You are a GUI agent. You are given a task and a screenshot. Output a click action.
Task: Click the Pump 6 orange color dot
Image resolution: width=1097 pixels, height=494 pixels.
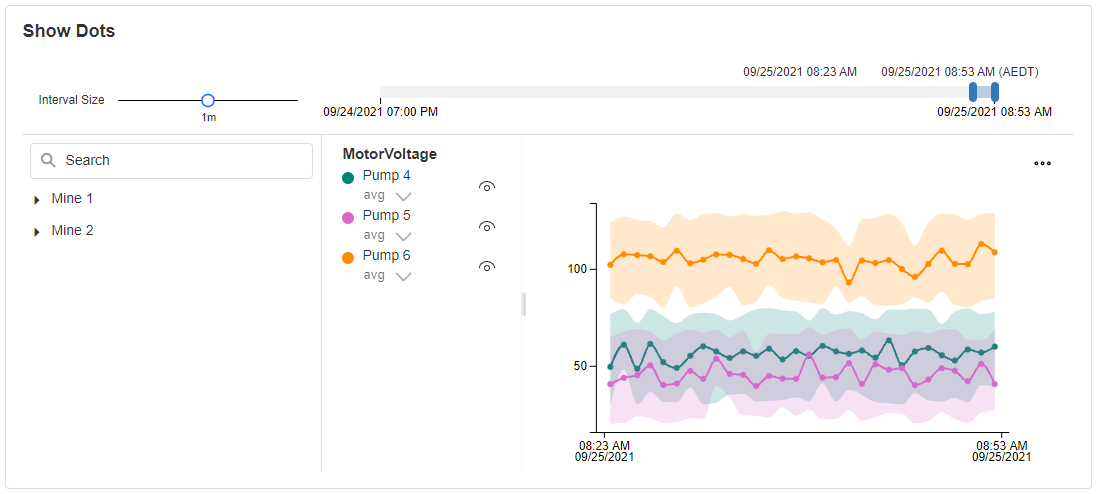(x=348, y=257)
